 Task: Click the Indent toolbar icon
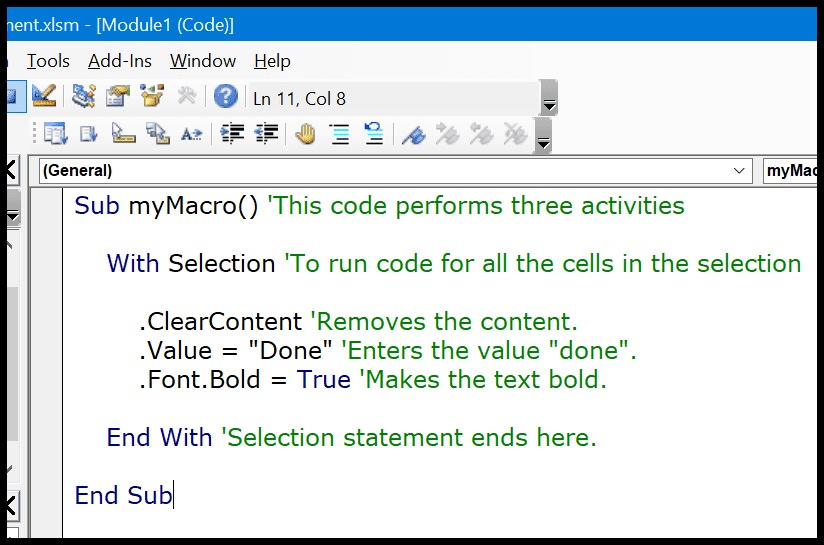pyautogui.click(x=232, y=134)
